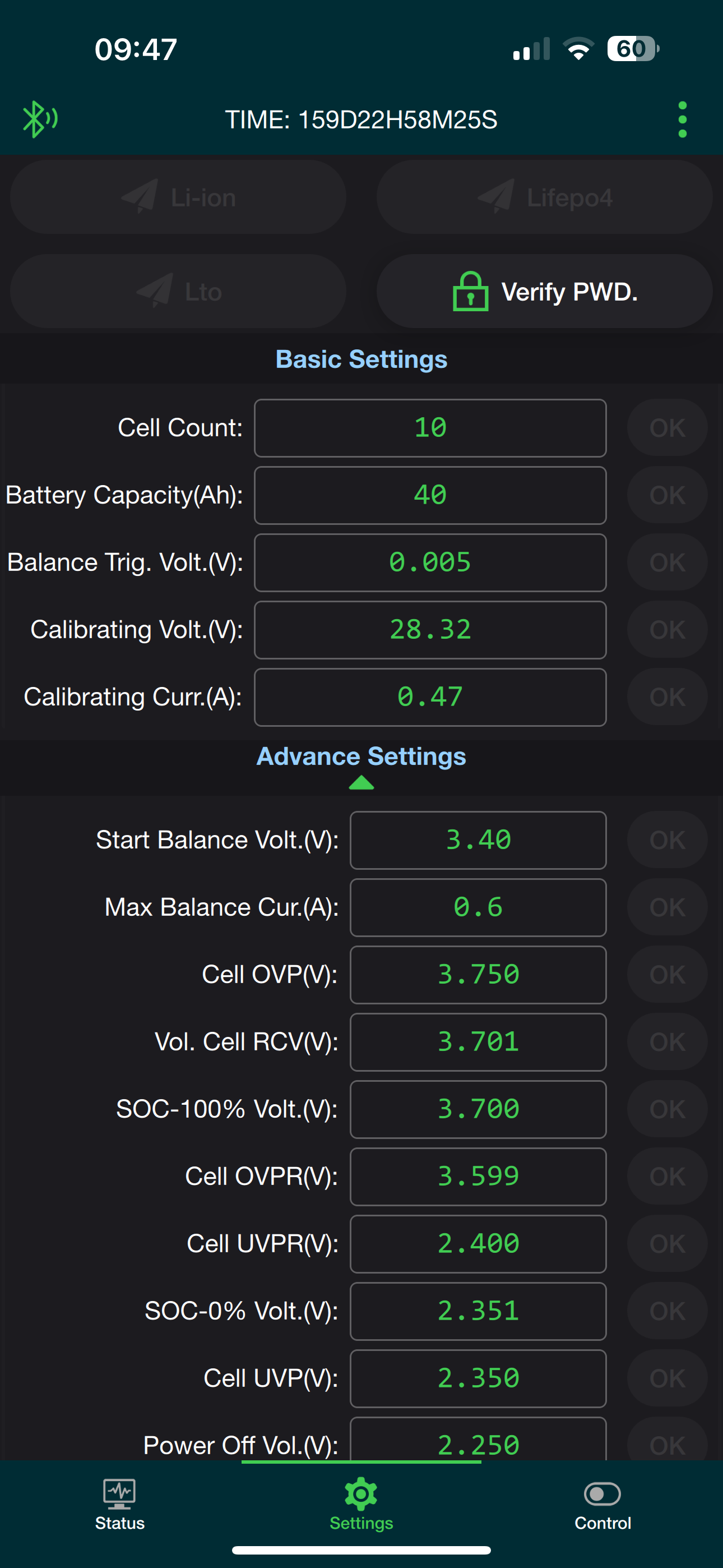
Task: Toggle the Advance Settings section header
Action: pos(361,757)
